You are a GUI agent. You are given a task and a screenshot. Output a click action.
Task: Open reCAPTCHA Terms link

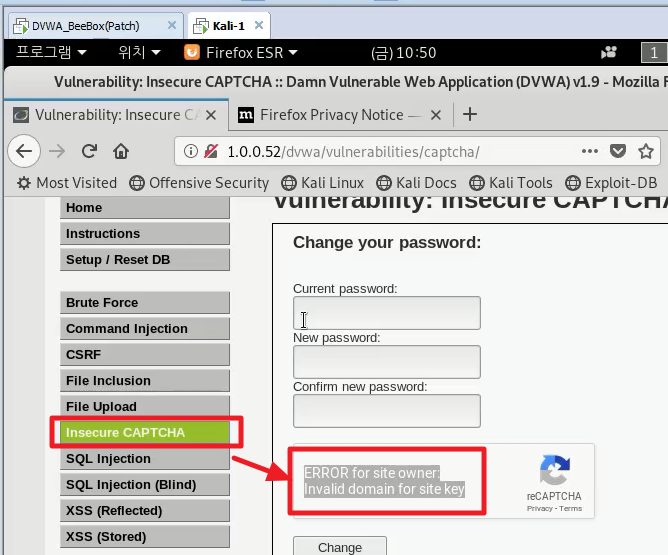570,508
